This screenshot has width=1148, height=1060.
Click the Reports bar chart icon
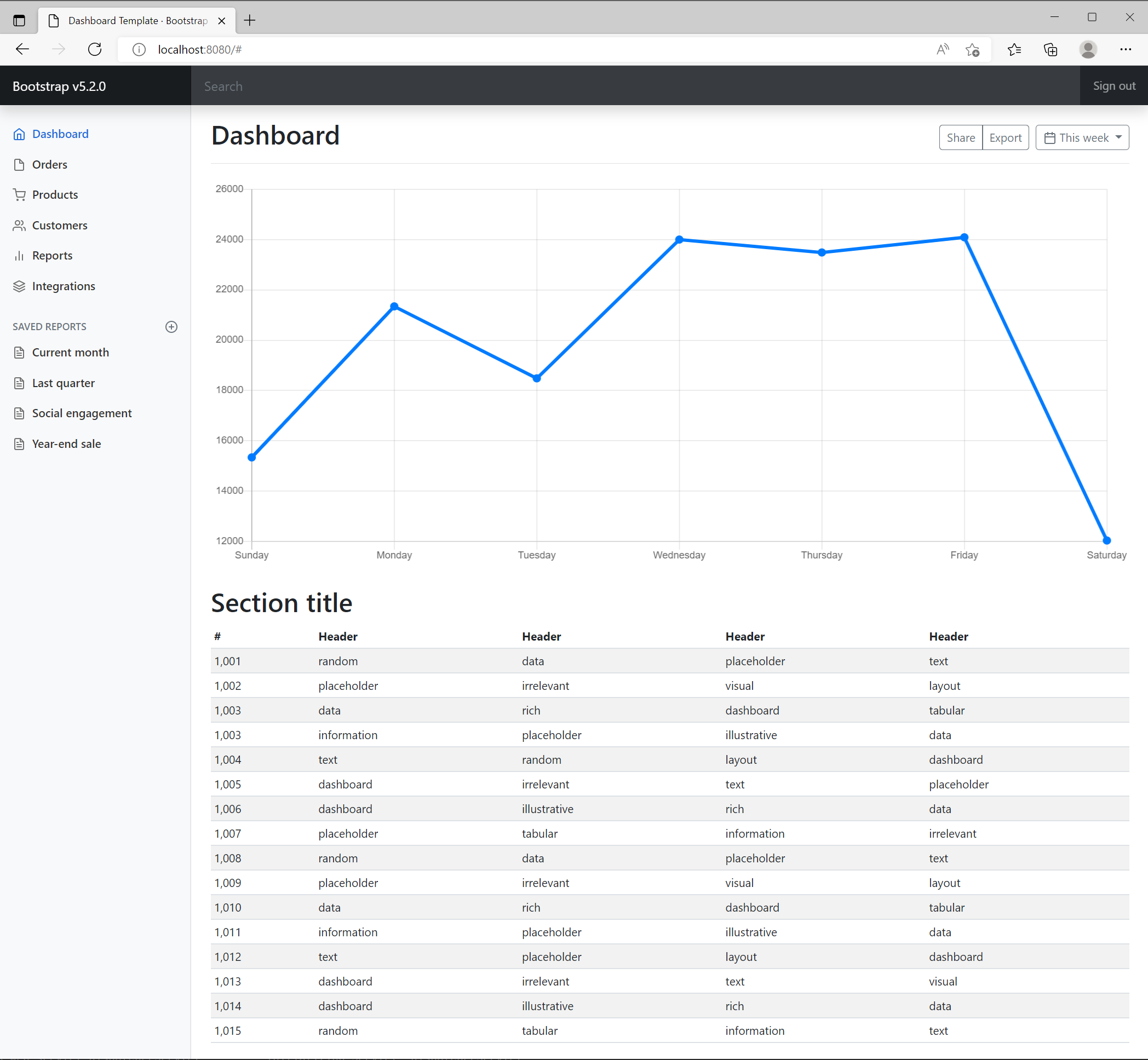19,255
